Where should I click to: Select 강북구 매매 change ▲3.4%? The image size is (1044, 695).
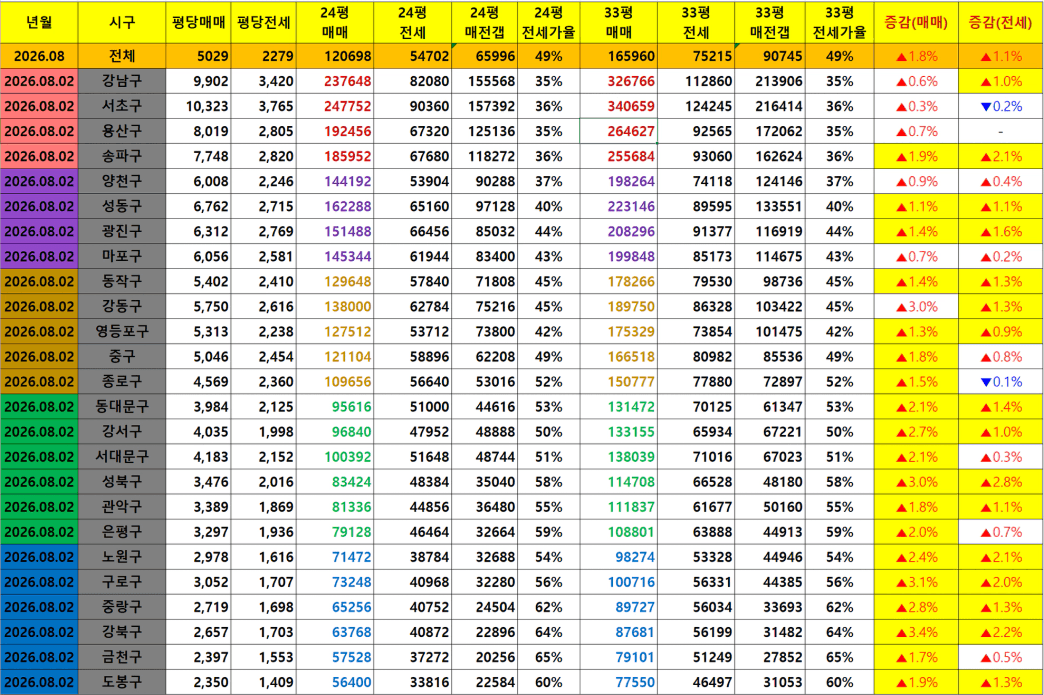tap(916, 632)
